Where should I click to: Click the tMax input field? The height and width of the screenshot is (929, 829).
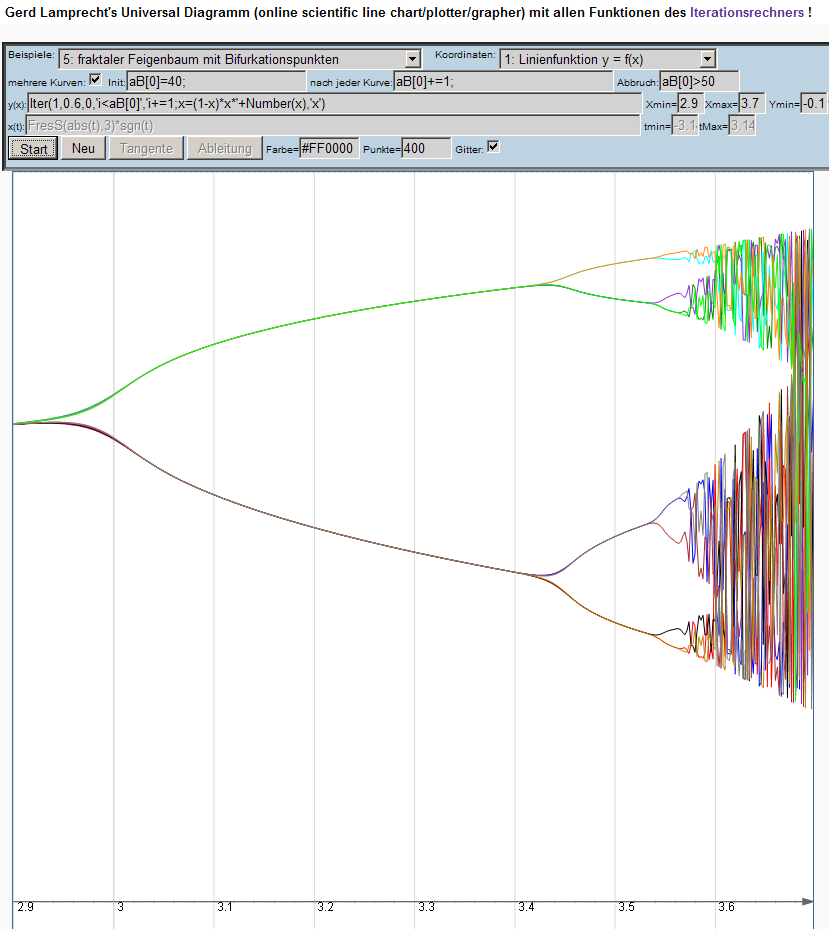742,126
